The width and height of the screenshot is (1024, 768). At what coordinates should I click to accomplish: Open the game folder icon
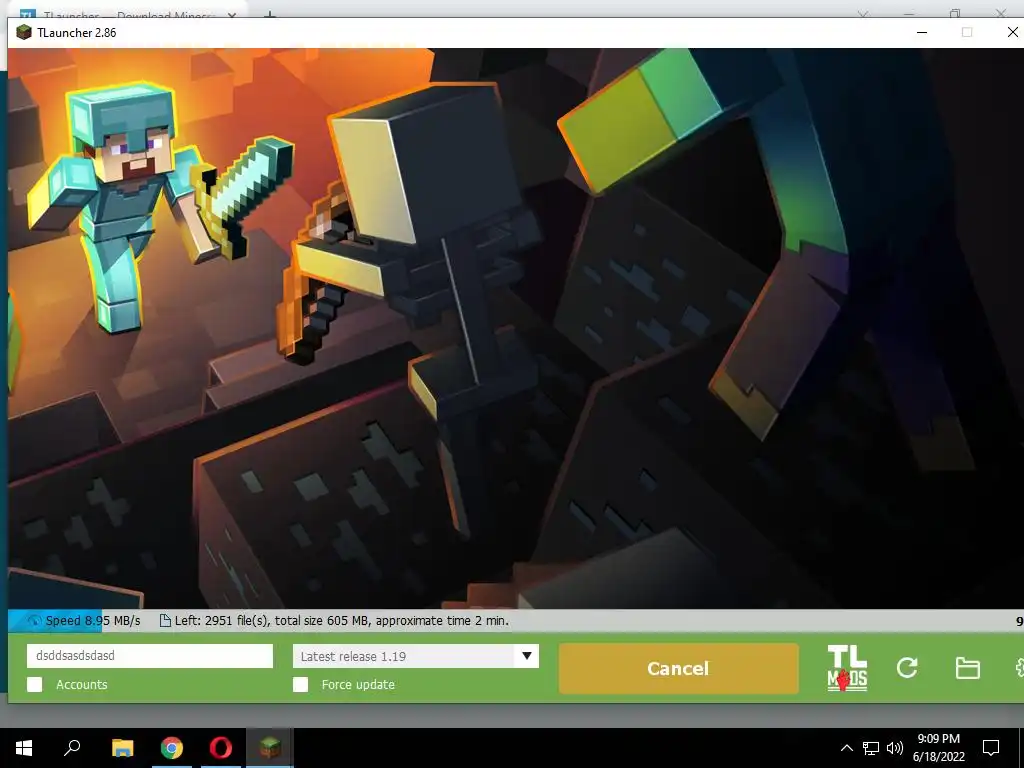click(x=967, y=668)
